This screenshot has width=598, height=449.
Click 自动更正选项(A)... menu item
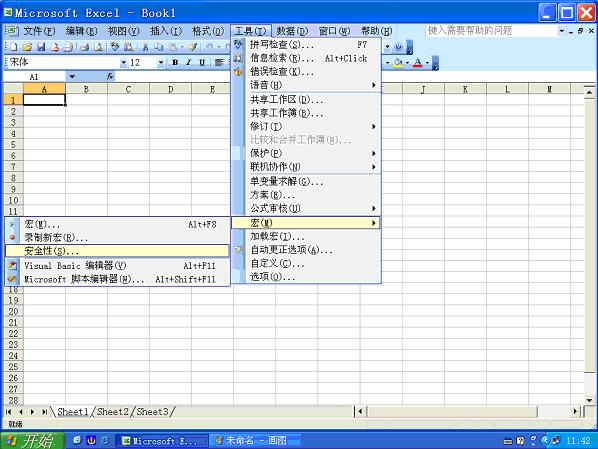pos(306,250)
